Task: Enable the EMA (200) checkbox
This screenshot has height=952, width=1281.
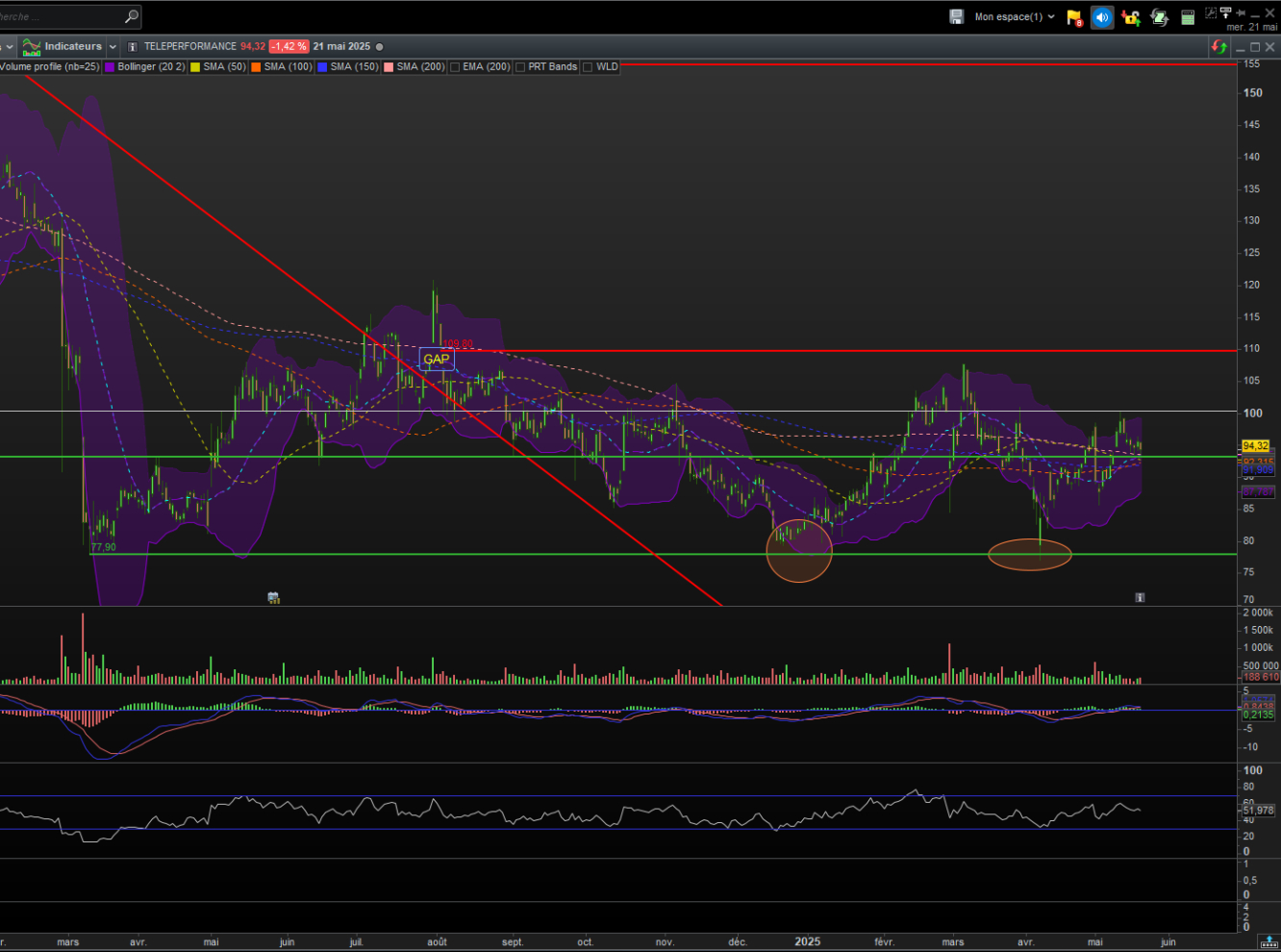Action: click(455, 67)
